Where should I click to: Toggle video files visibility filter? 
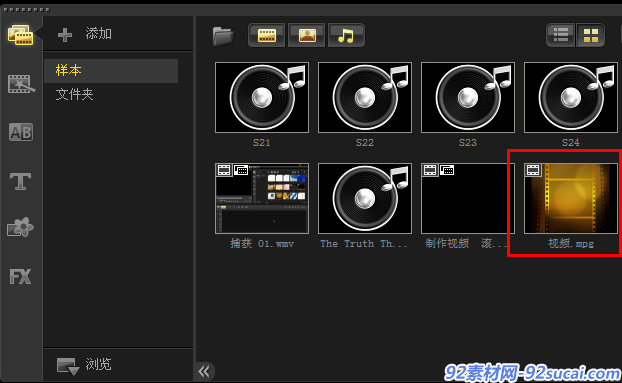click(x=267, y=35)
